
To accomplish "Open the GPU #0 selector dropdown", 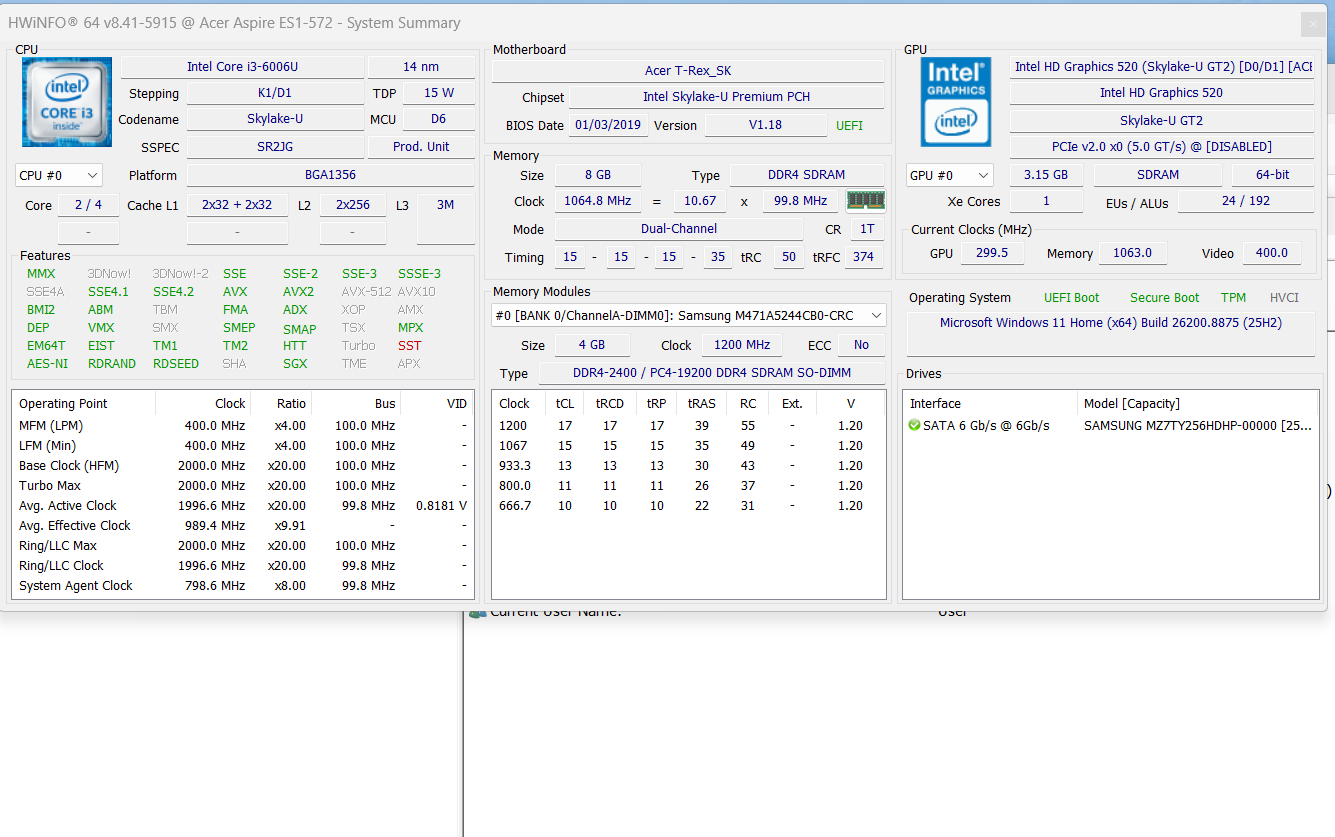I will (x=951, y=175).
